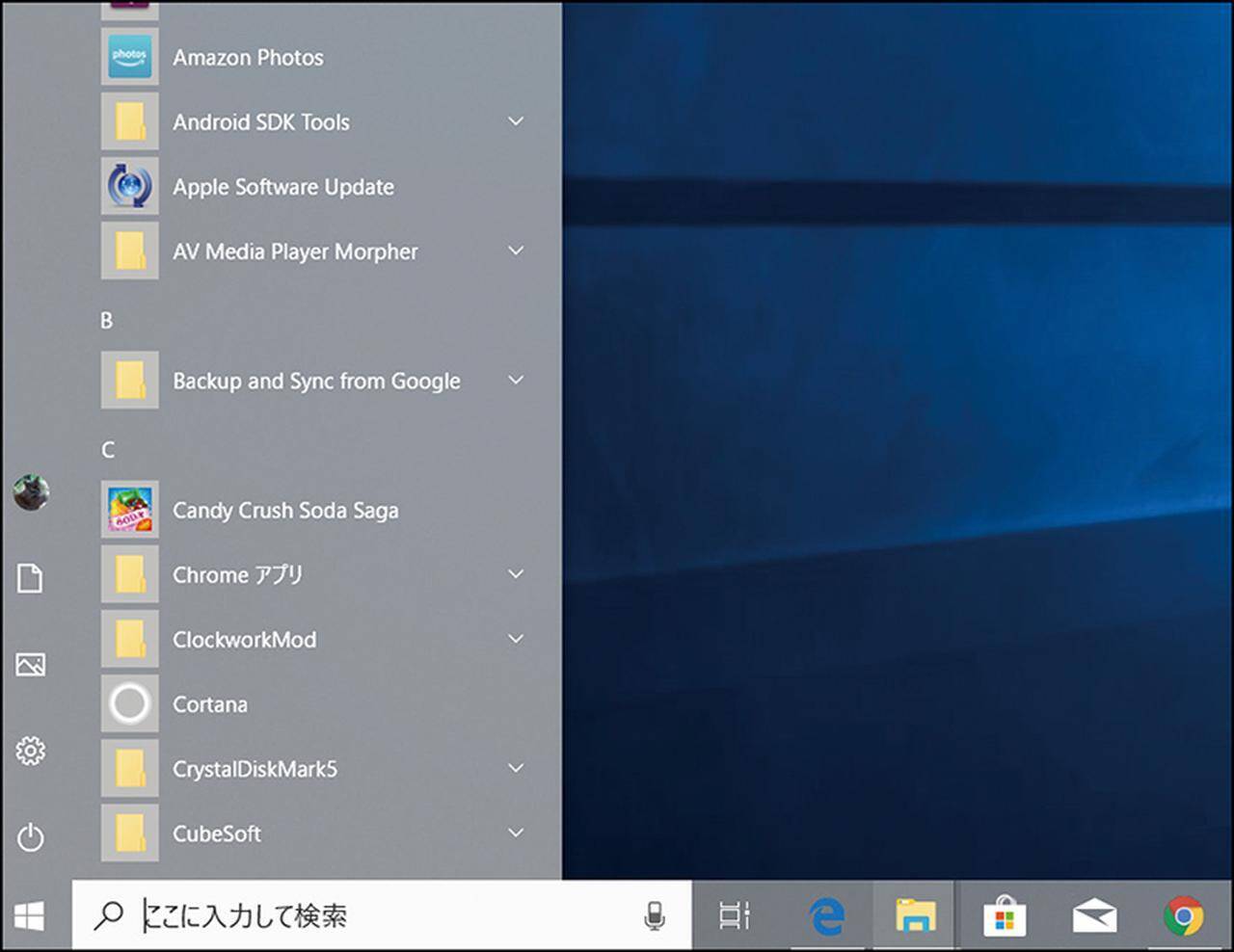
Task: Open Mail app from taskbar
Action: (1094, 916)
